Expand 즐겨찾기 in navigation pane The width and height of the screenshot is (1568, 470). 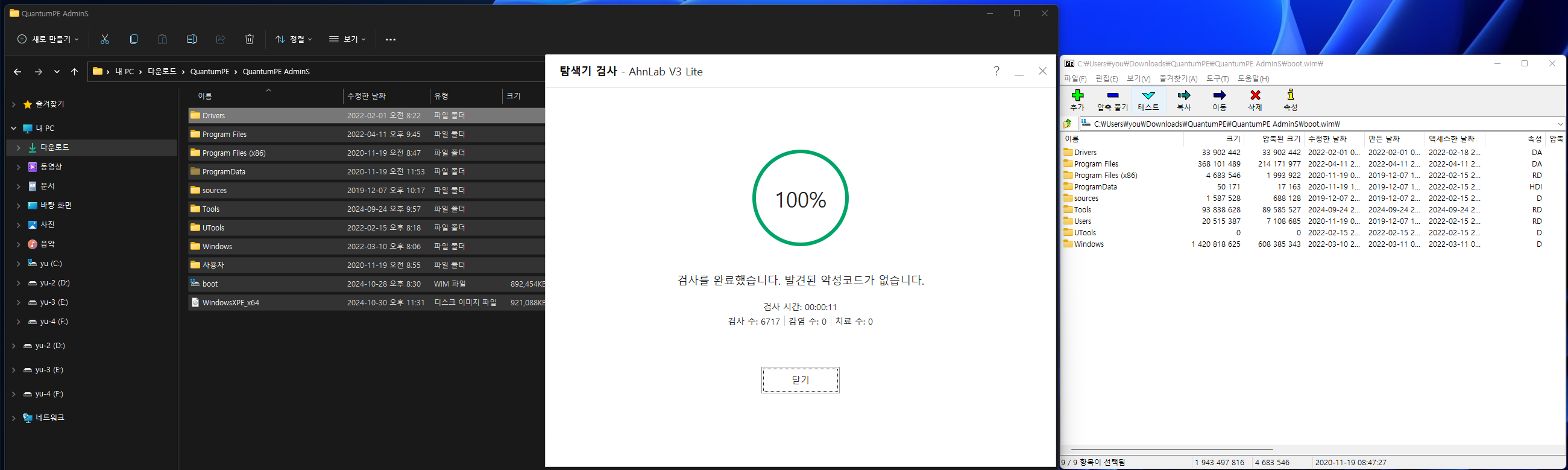coord(13,105)
